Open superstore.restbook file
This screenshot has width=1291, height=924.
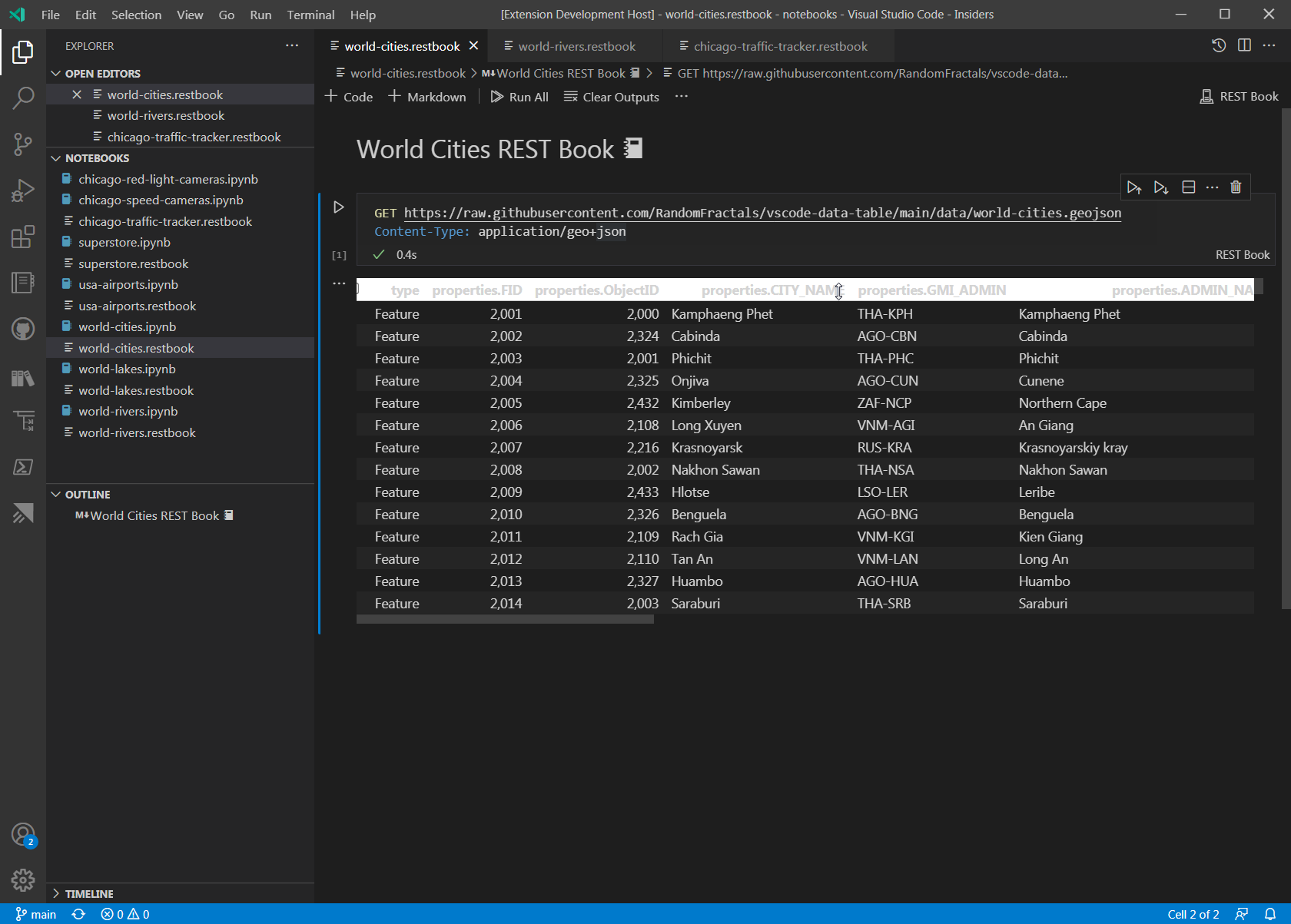coord(133,263)
